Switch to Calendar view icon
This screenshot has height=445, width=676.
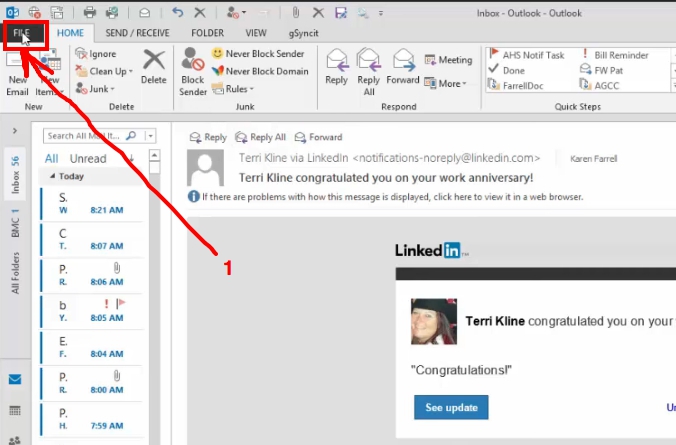coord(15,411)
